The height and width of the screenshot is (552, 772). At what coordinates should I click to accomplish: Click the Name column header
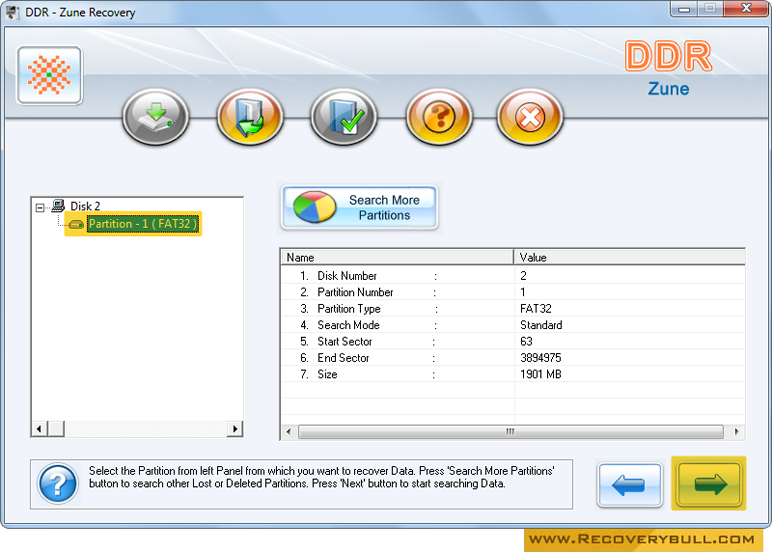coord(397,258)
